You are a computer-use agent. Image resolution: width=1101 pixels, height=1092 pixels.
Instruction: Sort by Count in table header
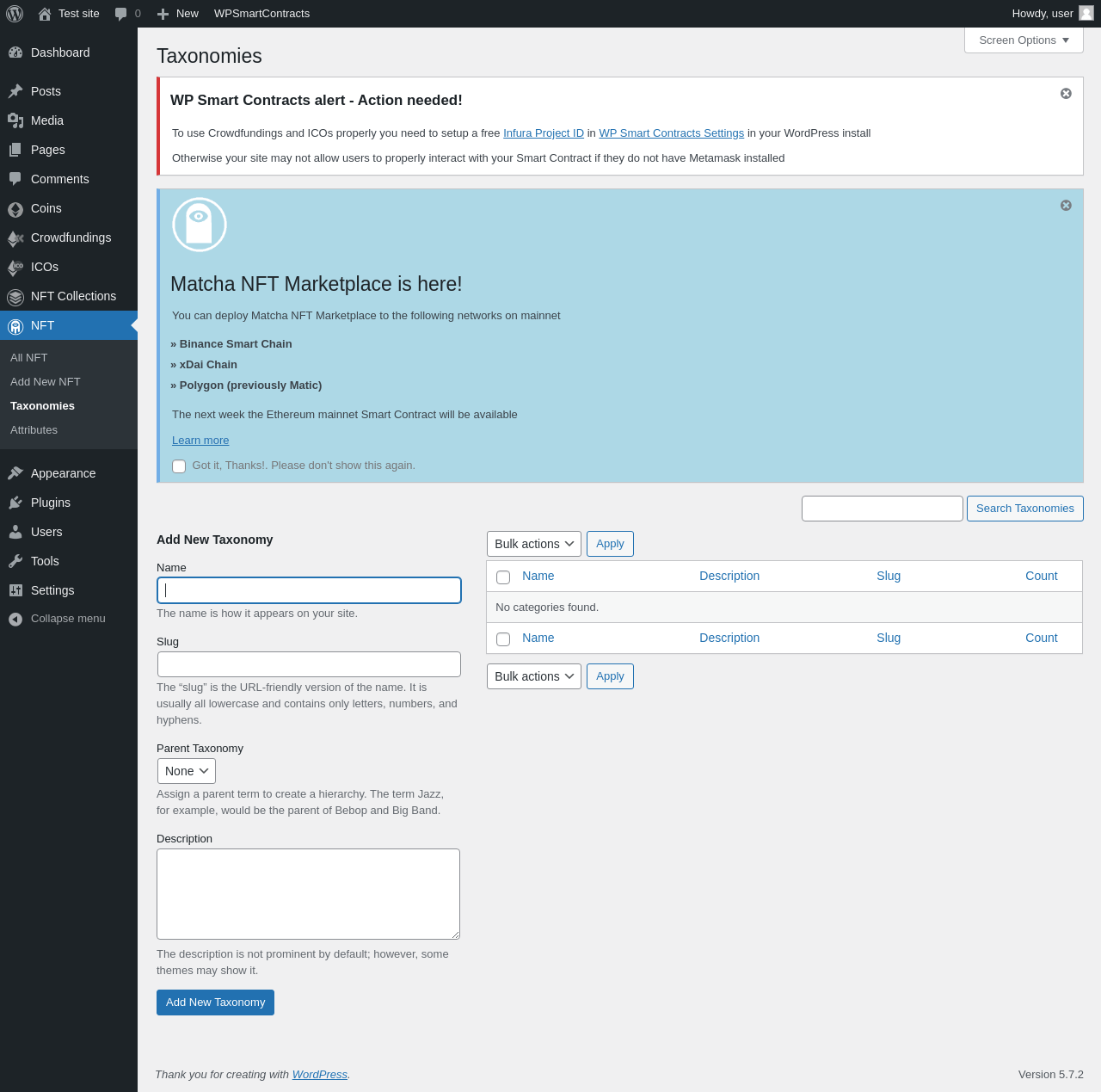[x=1042, y=576]
